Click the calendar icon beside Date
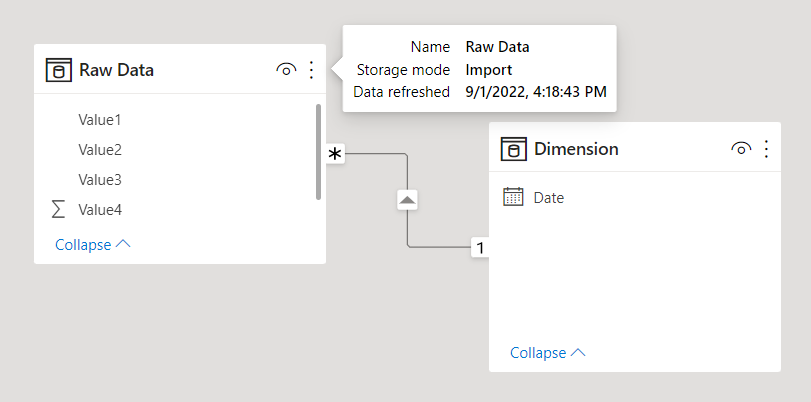 [x=513, y=198]
